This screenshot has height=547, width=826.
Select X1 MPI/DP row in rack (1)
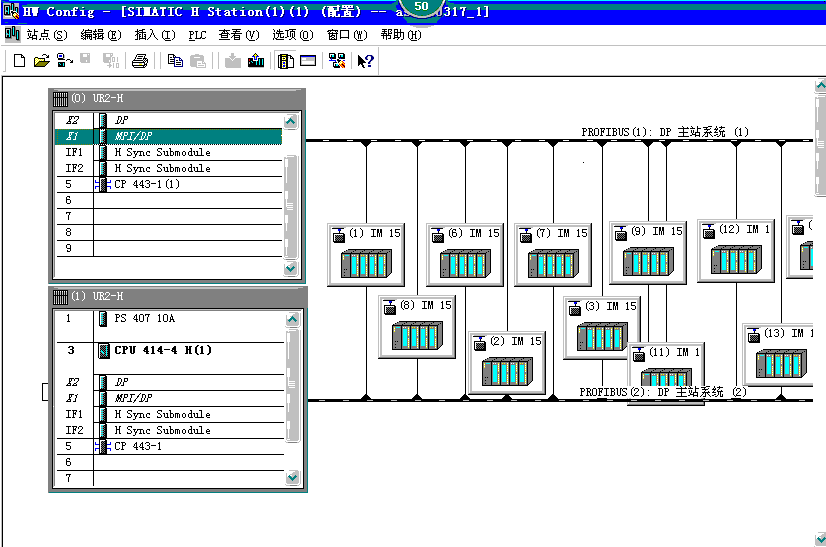click(x=170, y=398)
